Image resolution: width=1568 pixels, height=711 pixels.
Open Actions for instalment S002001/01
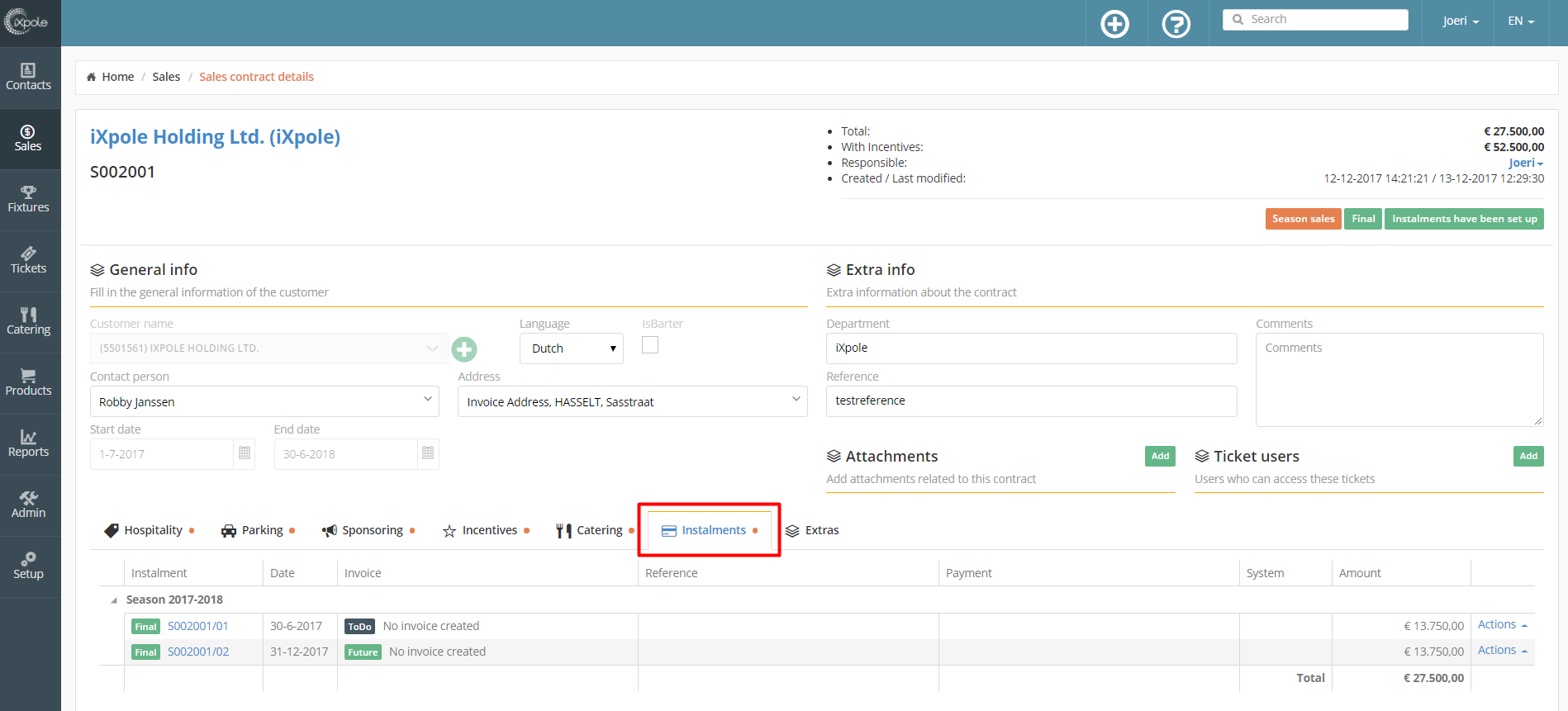click(1503, 625)
